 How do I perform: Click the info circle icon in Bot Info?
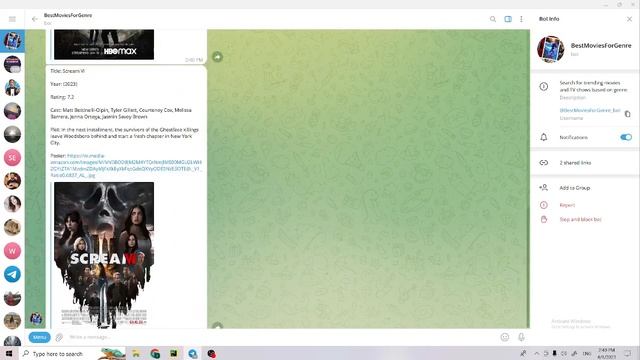[x=544, y=86]
